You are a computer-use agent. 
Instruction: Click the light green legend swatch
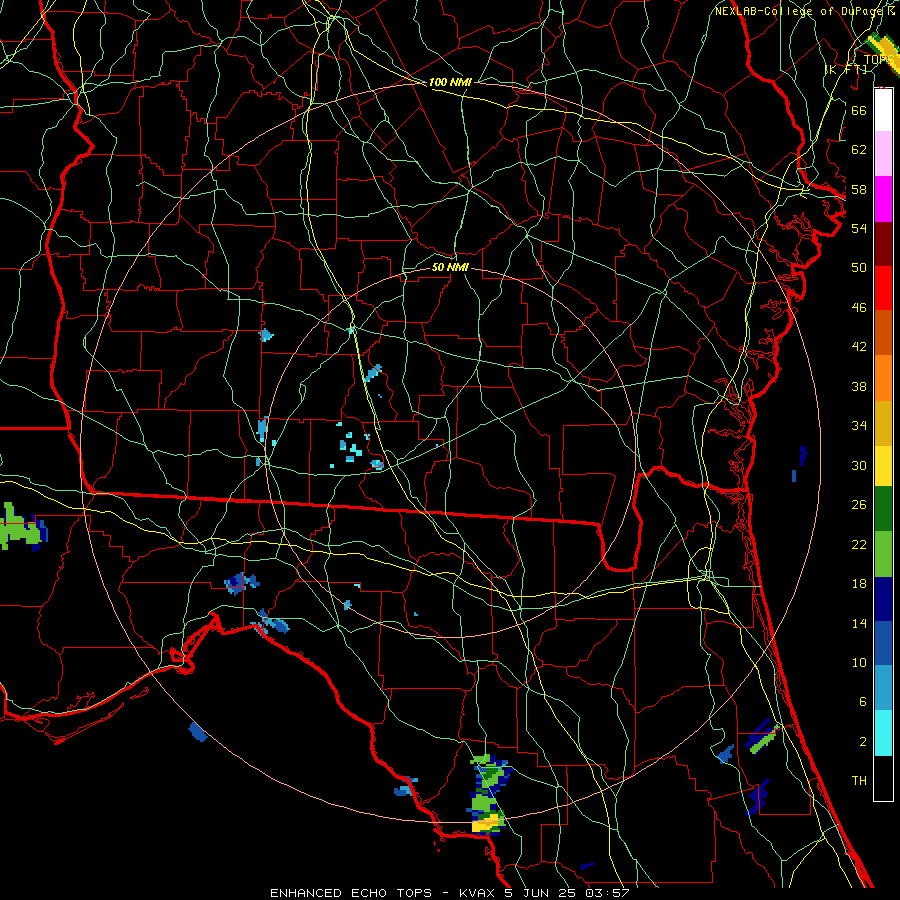point(883,554)
